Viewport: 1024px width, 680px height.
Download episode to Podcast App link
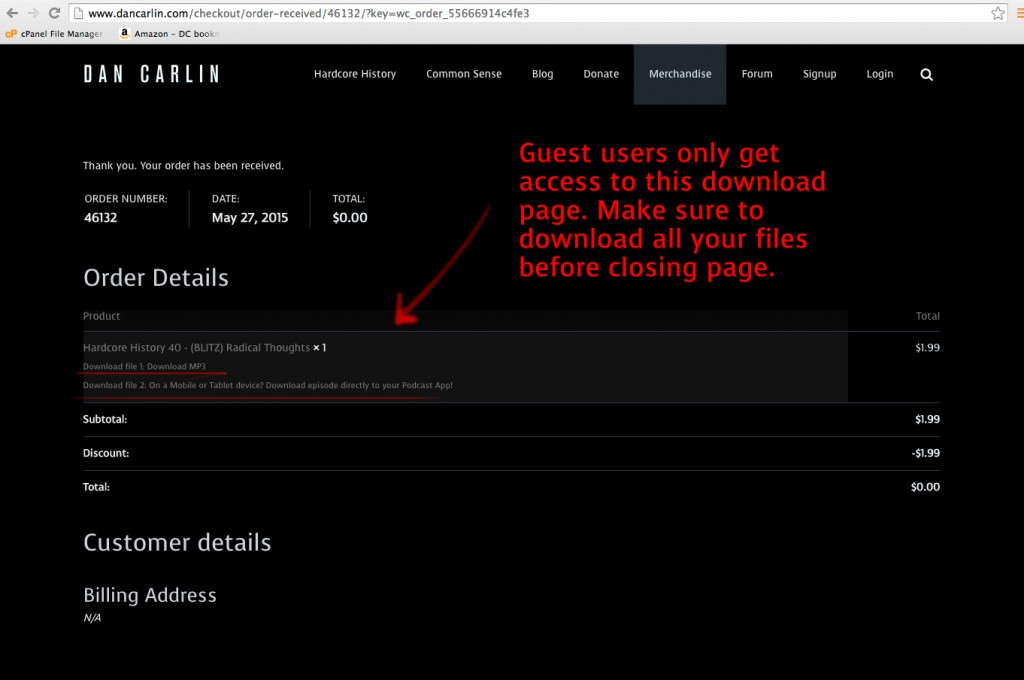(268, 385)
